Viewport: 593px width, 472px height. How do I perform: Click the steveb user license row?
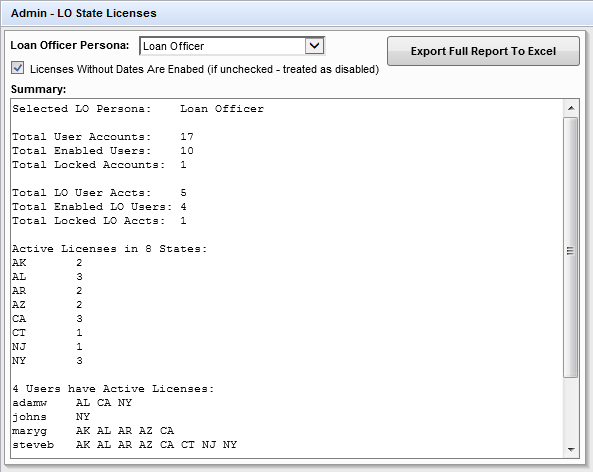click(124, 445)
